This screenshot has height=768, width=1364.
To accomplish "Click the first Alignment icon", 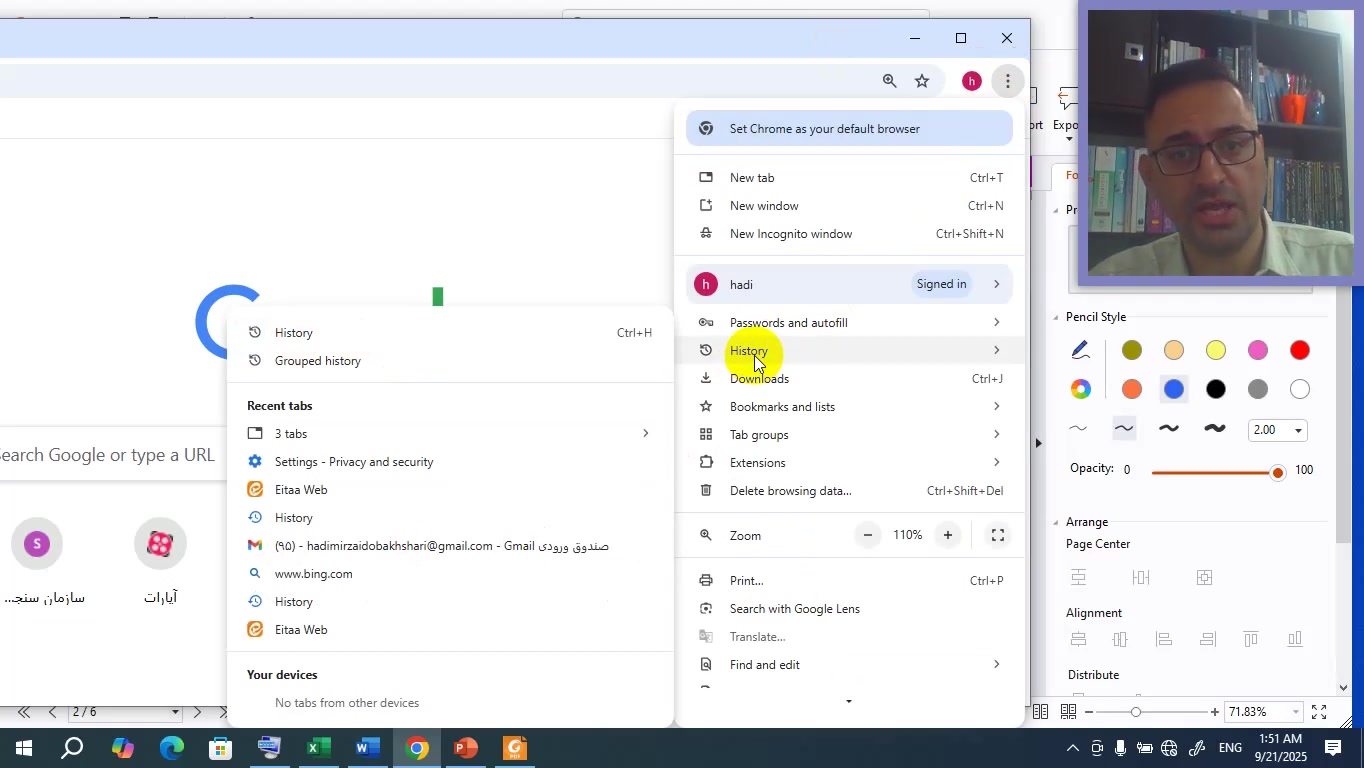I will 1078,639.
